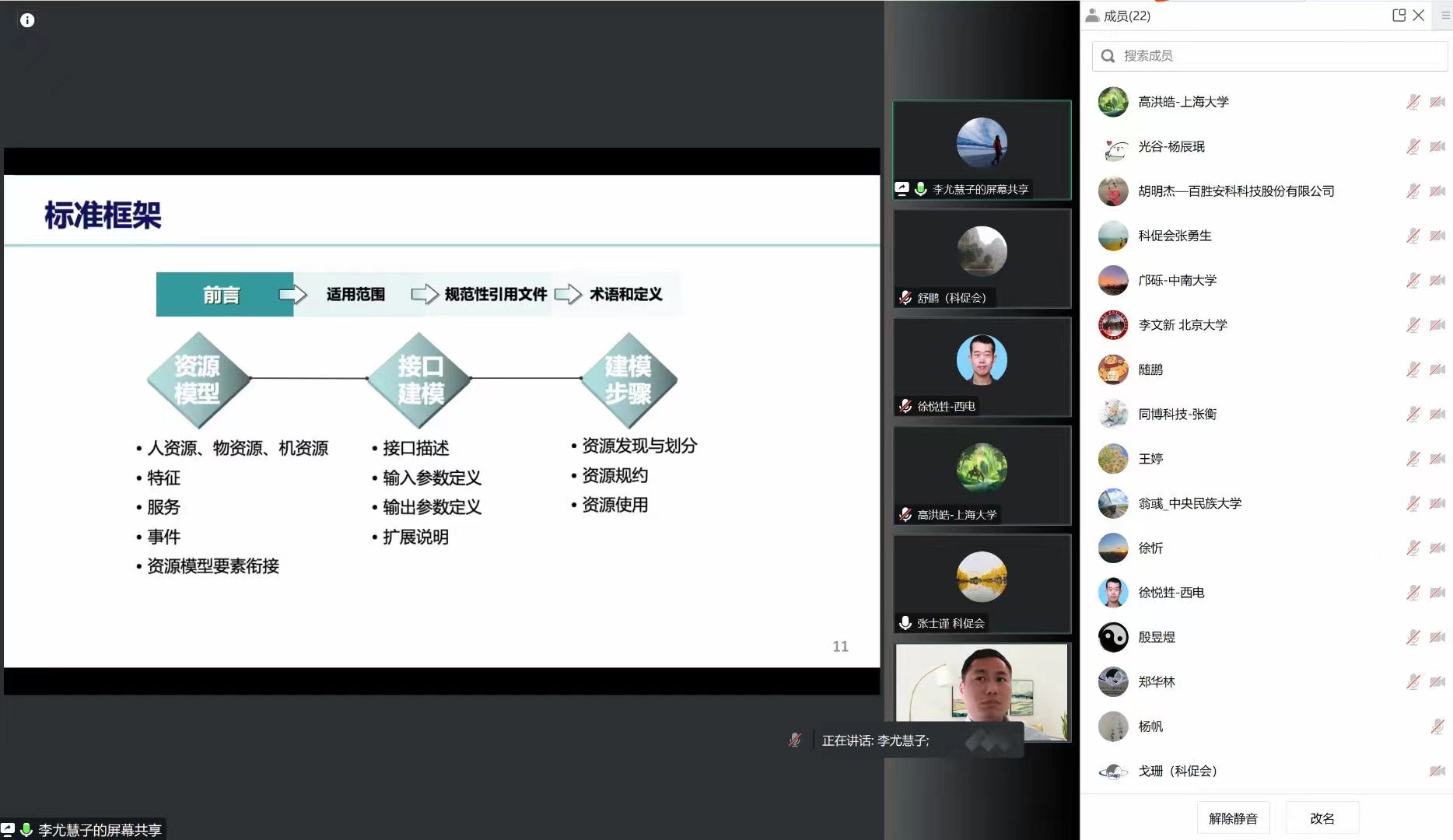Click camera-off icon for 李文新 北京大学

[x=1437, y=325]
